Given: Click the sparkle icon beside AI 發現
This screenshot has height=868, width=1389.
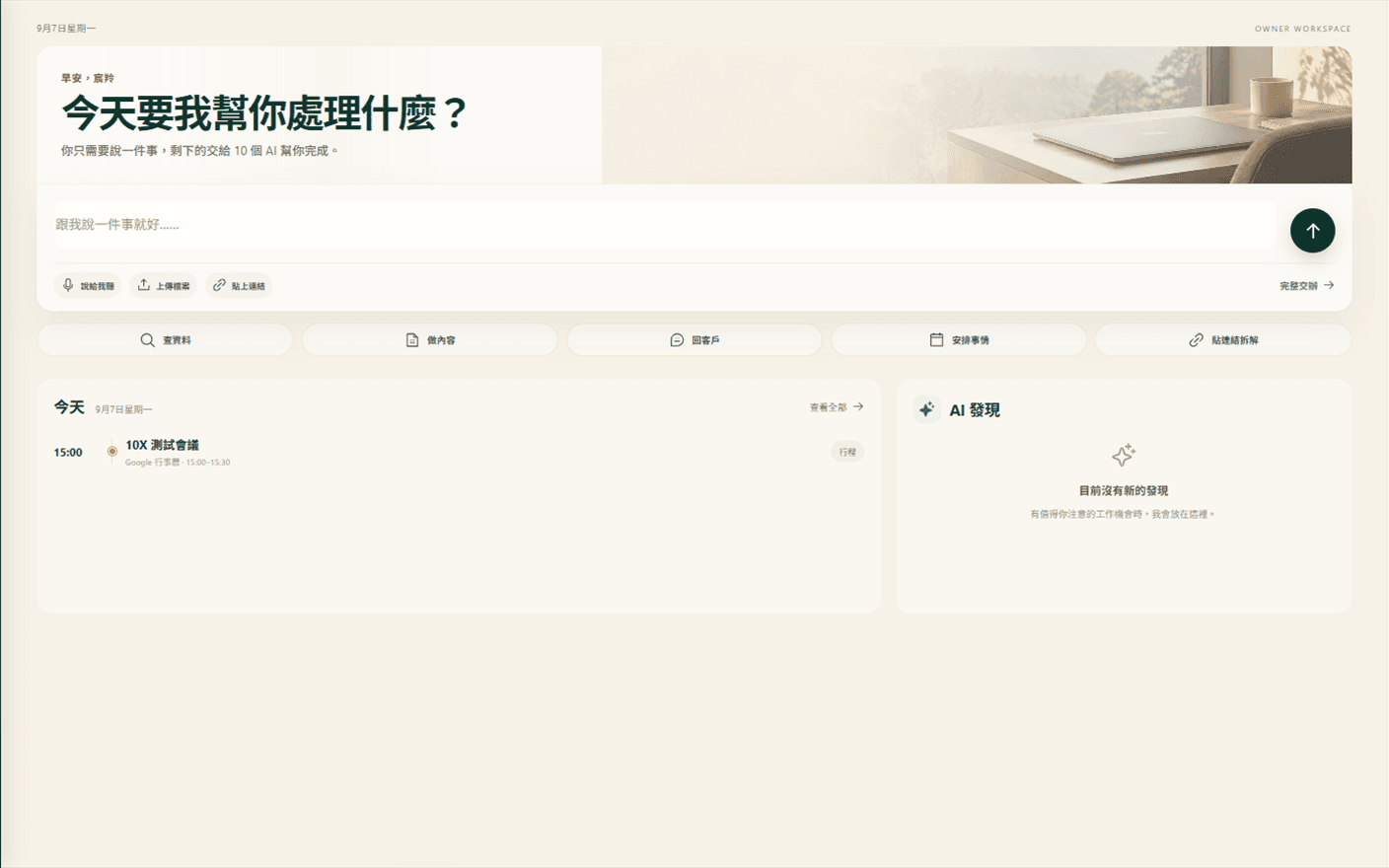Looking at the screenshot, I should [926, 409].
